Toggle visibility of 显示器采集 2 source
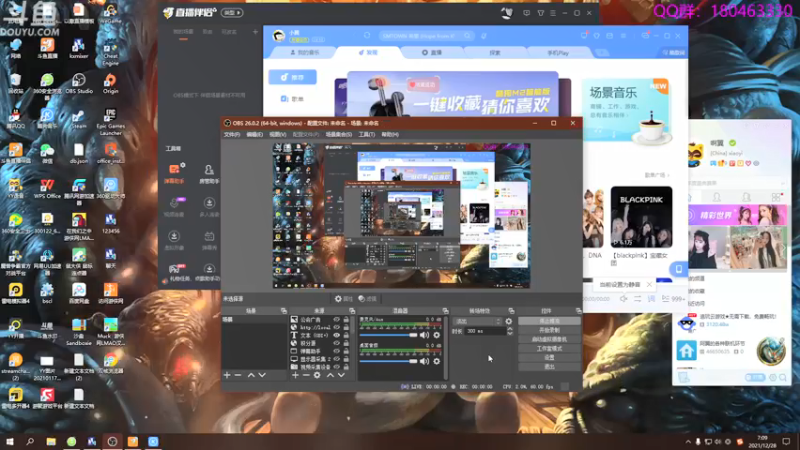The image size is (800, 450). pos(336,359)
